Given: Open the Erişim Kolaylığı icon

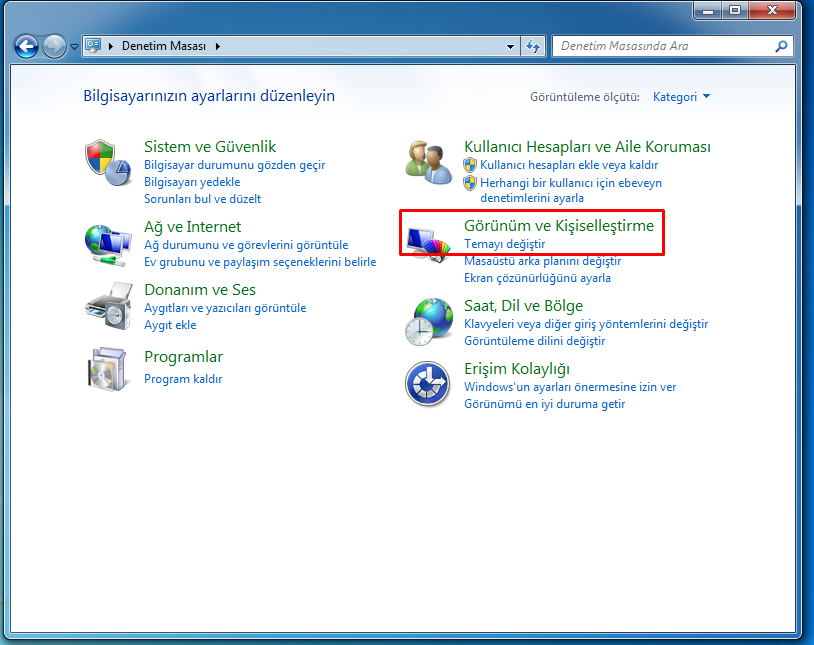Looking at the screenshot, I should click(428, 384).
